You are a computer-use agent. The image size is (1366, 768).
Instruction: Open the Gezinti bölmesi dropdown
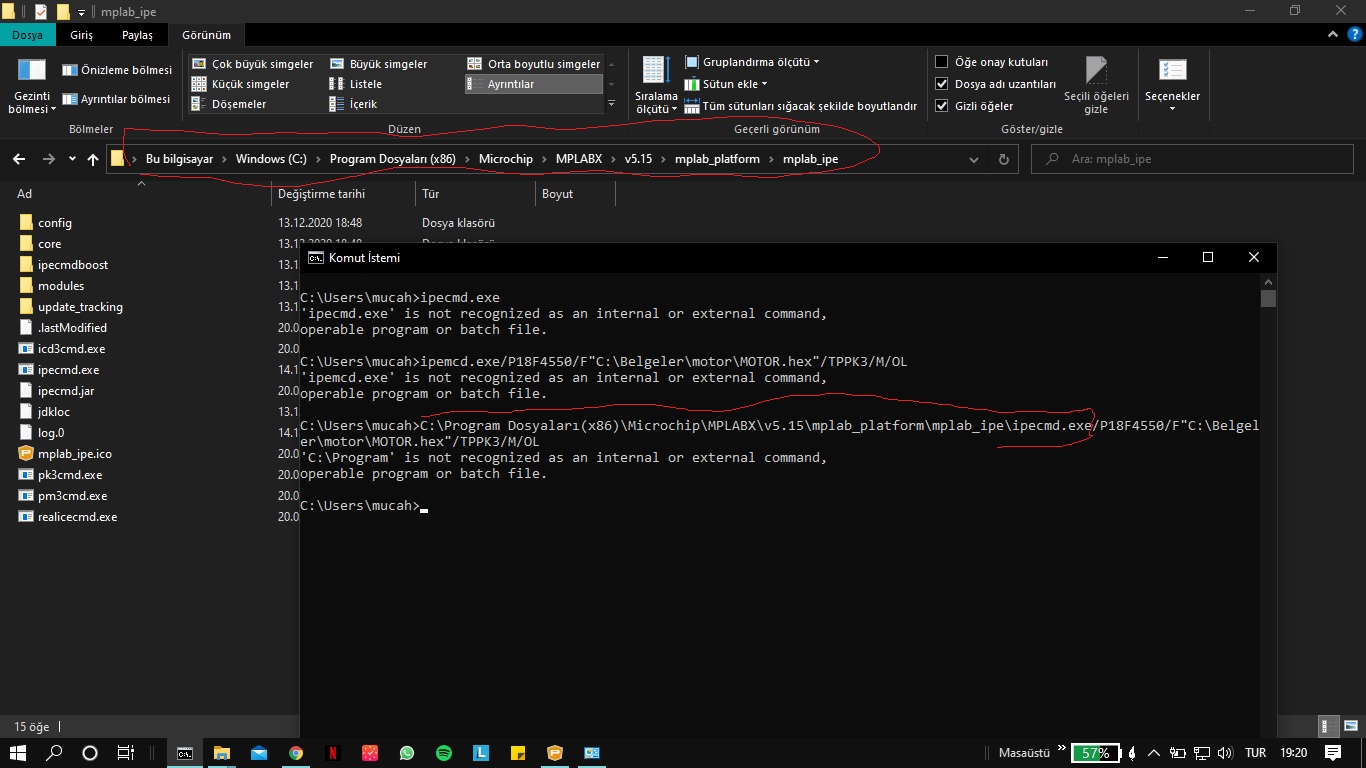32,86
